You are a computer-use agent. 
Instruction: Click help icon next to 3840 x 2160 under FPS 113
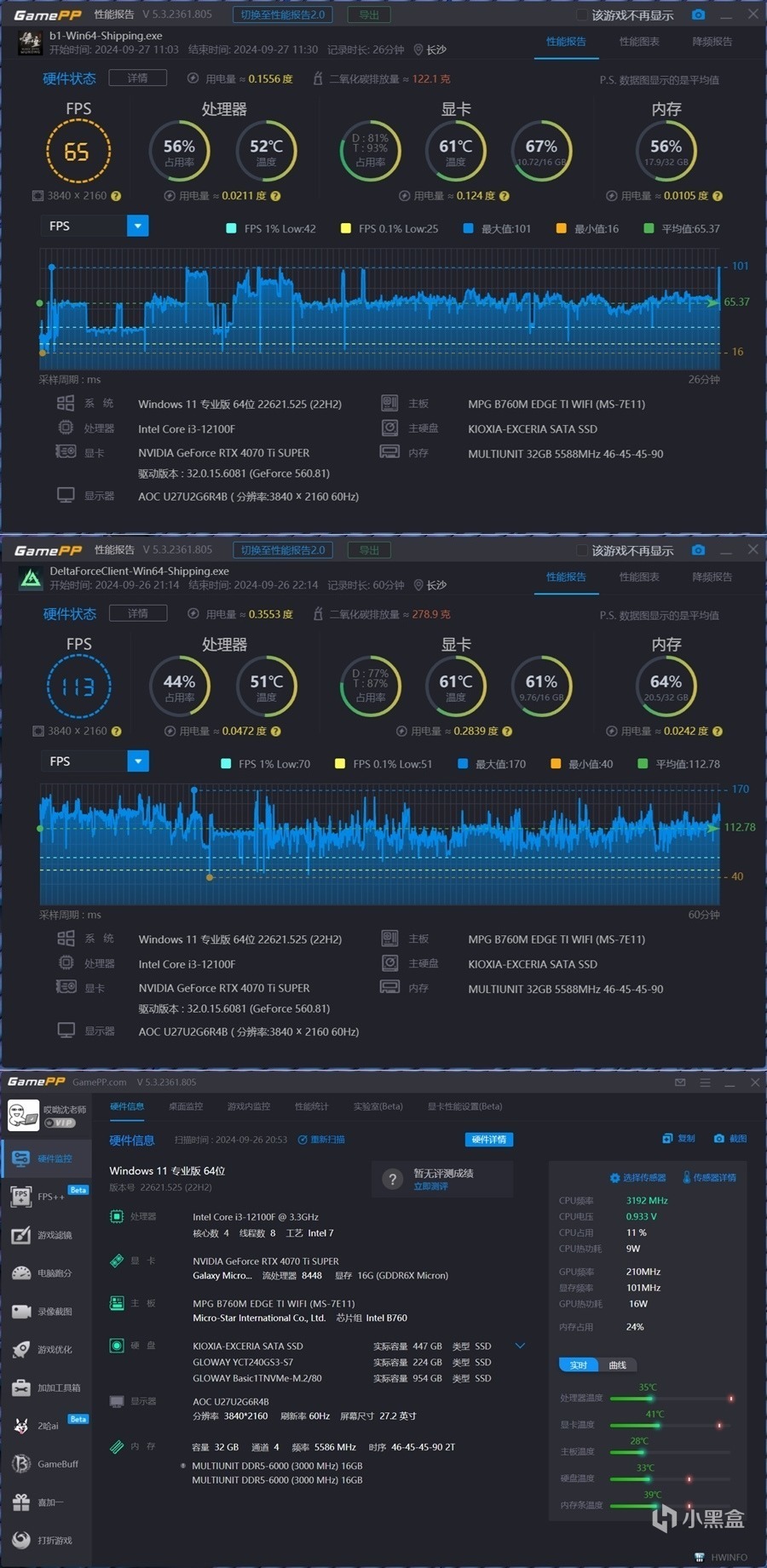tap(116, 731)
